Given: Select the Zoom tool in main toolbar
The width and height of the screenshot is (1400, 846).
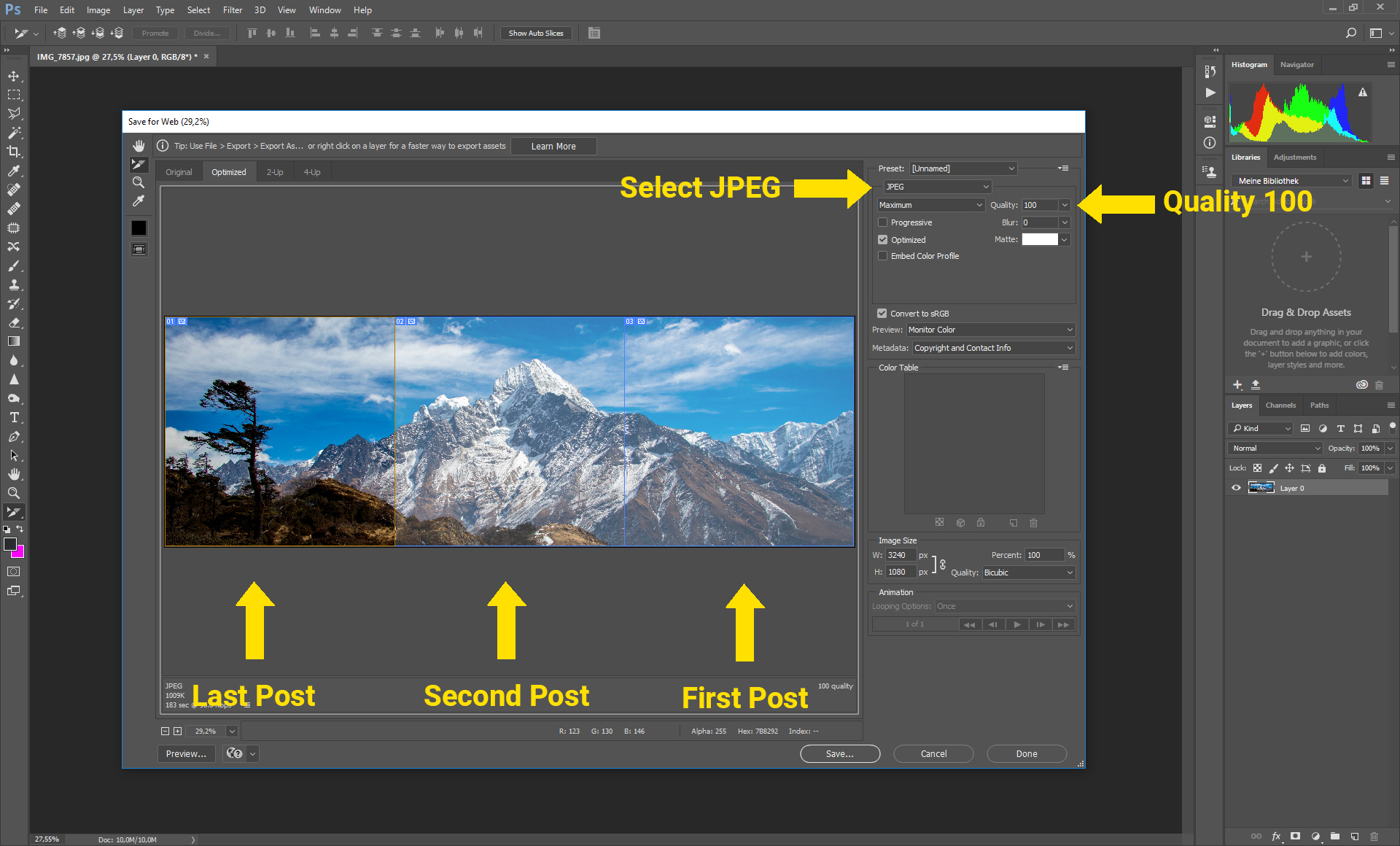Looking at the screenshot, I should click(14, 493).
